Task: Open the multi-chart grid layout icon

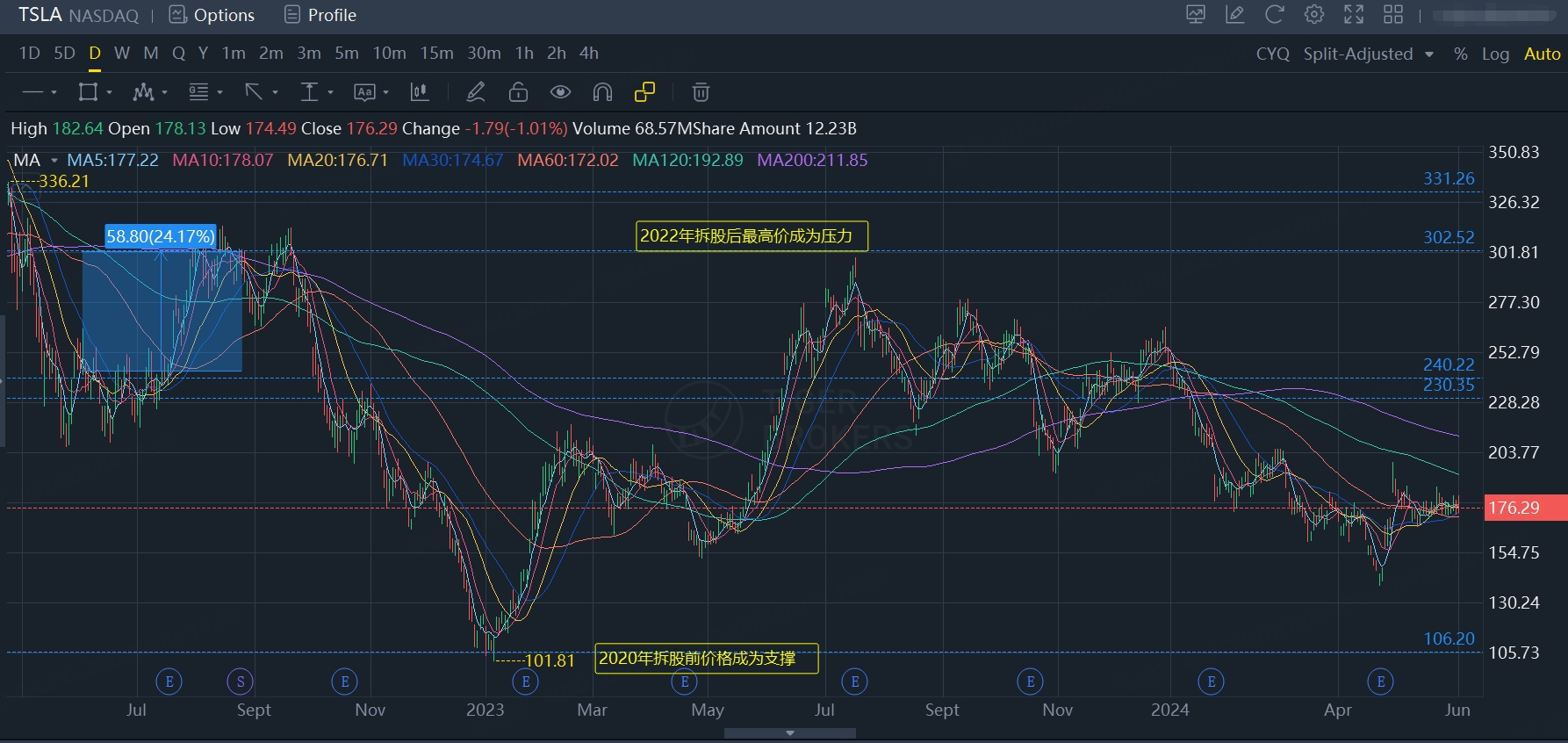Action: coord(1393,15)
